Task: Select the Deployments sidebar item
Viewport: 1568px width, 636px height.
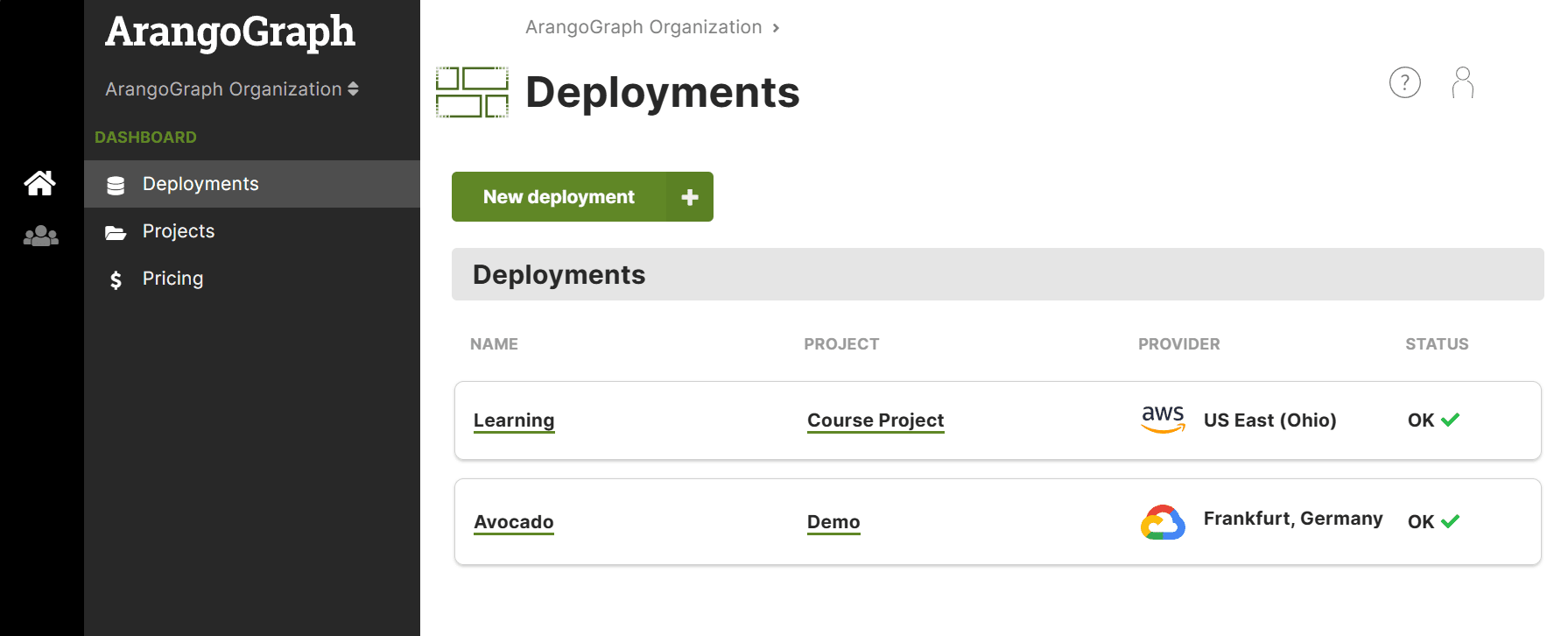Action: (252, 184)
